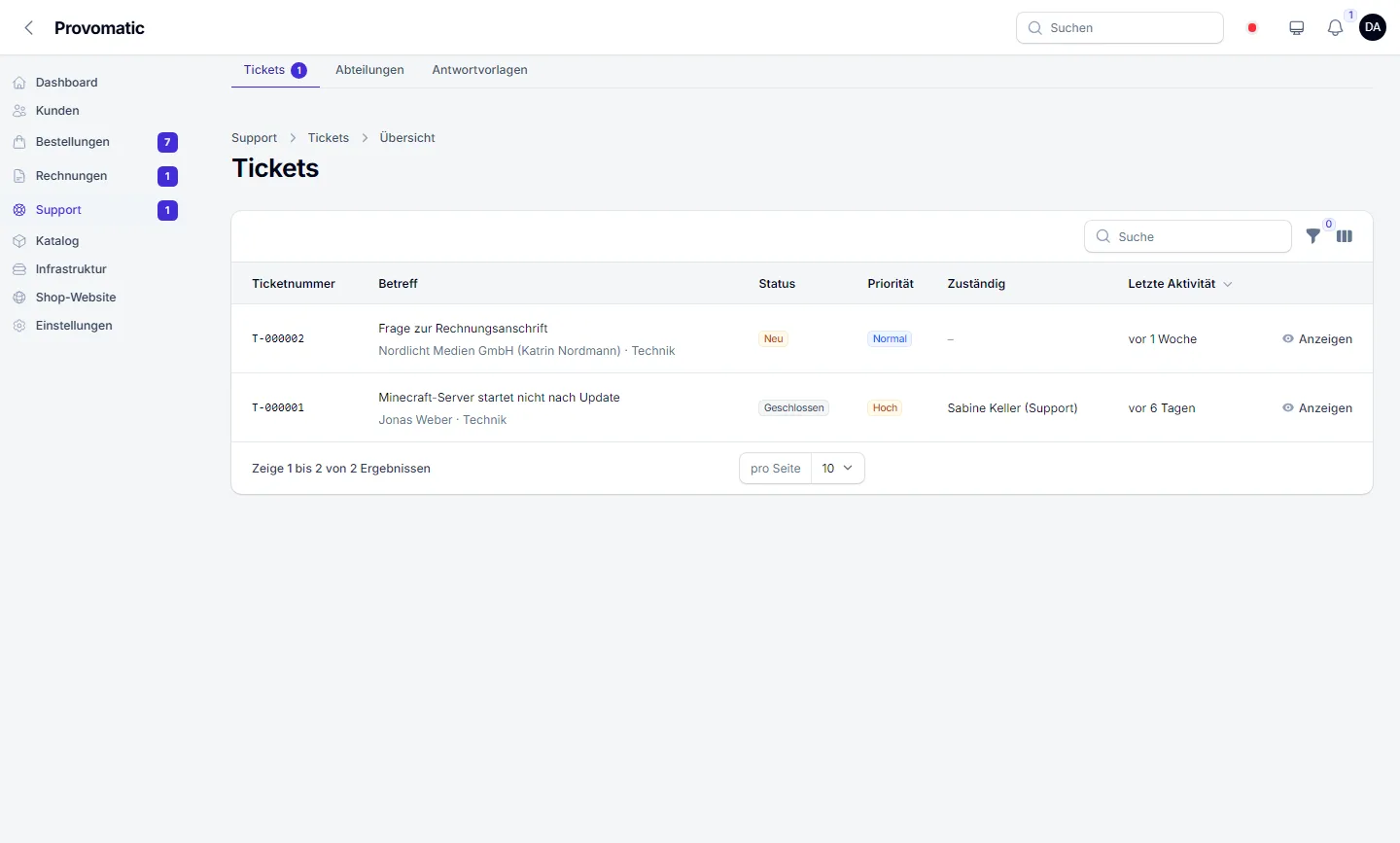Image resolution: width=1400 pixels, height=843 pixels.
Task: Open ticket Frage zur Rechnungsanschrift
Action: 463,329
